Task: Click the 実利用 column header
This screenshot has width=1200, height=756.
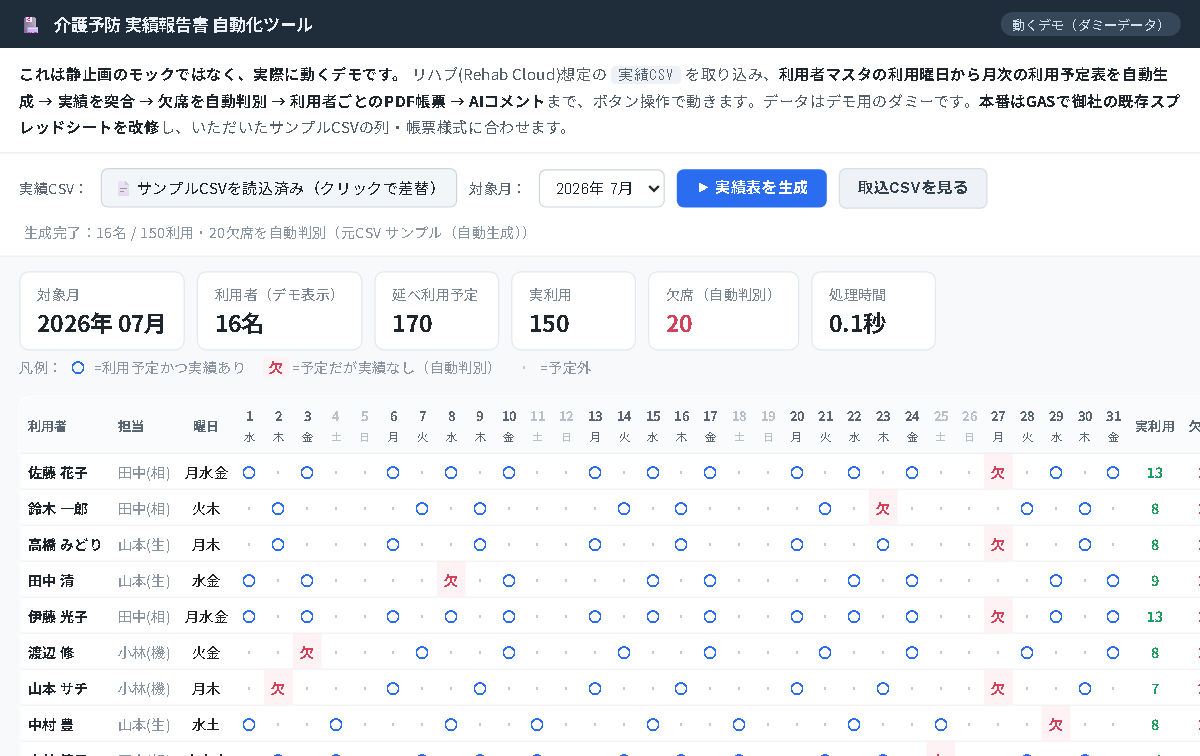Action: click(x=1155, y=426)
